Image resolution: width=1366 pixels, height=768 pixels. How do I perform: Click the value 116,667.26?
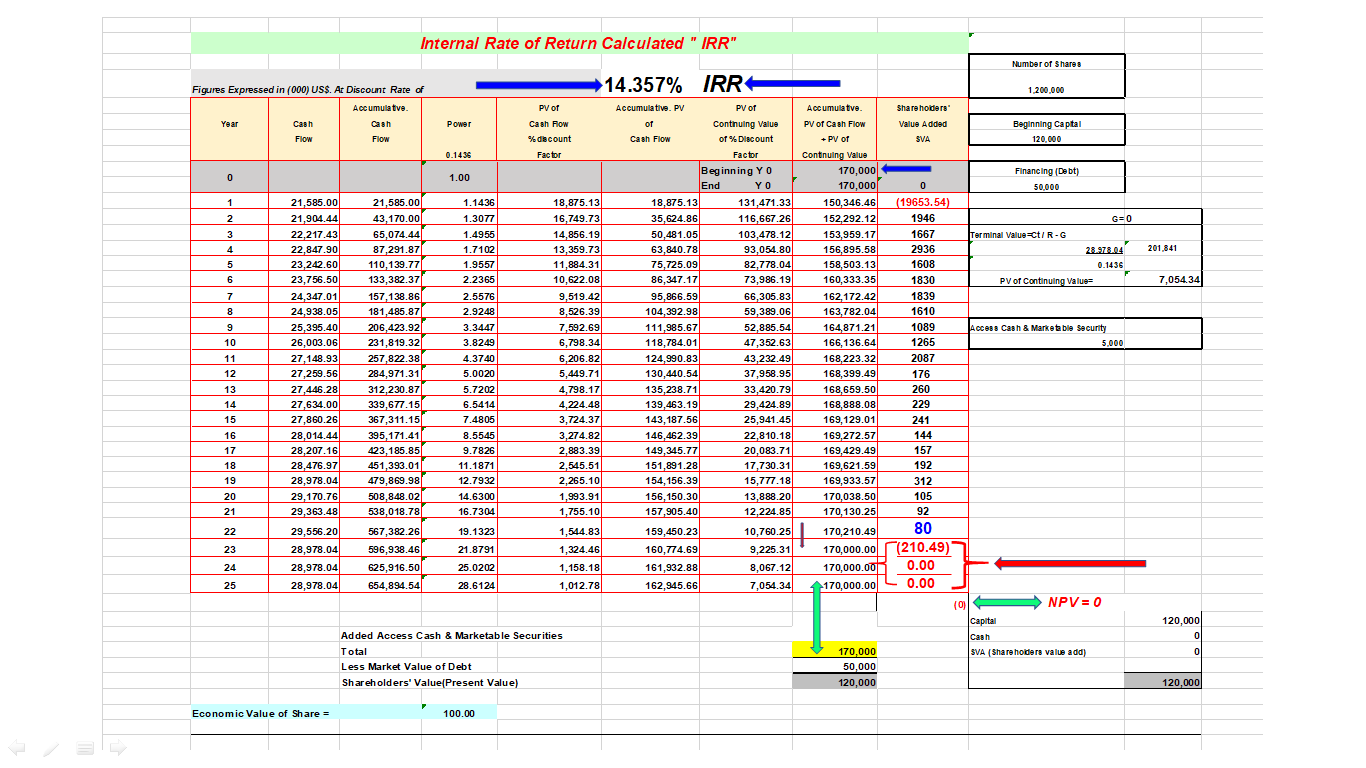[765, 217]
